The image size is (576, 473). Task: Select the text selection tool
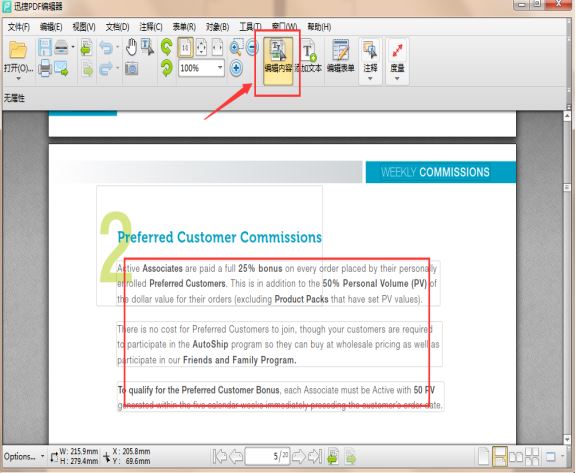coord(148,47)
